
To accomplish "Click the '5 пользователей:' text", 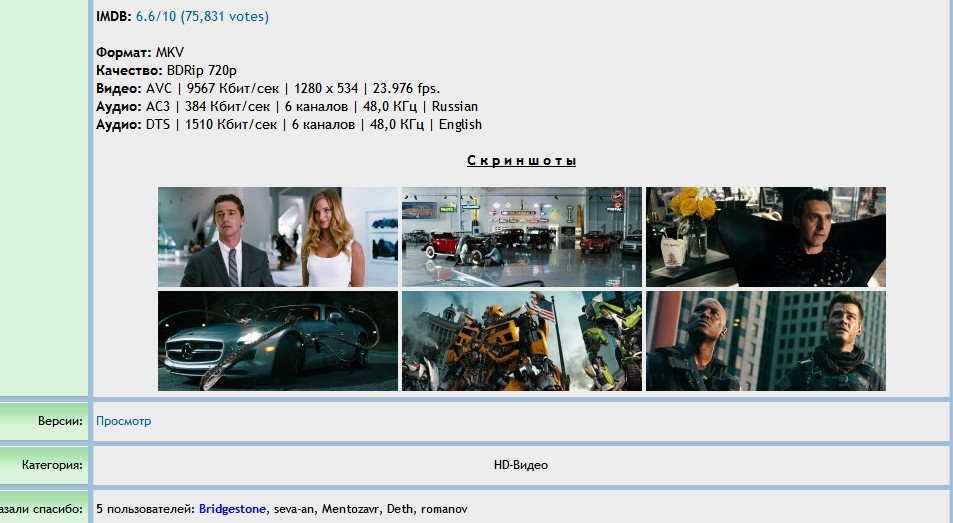I will point(145,509).
